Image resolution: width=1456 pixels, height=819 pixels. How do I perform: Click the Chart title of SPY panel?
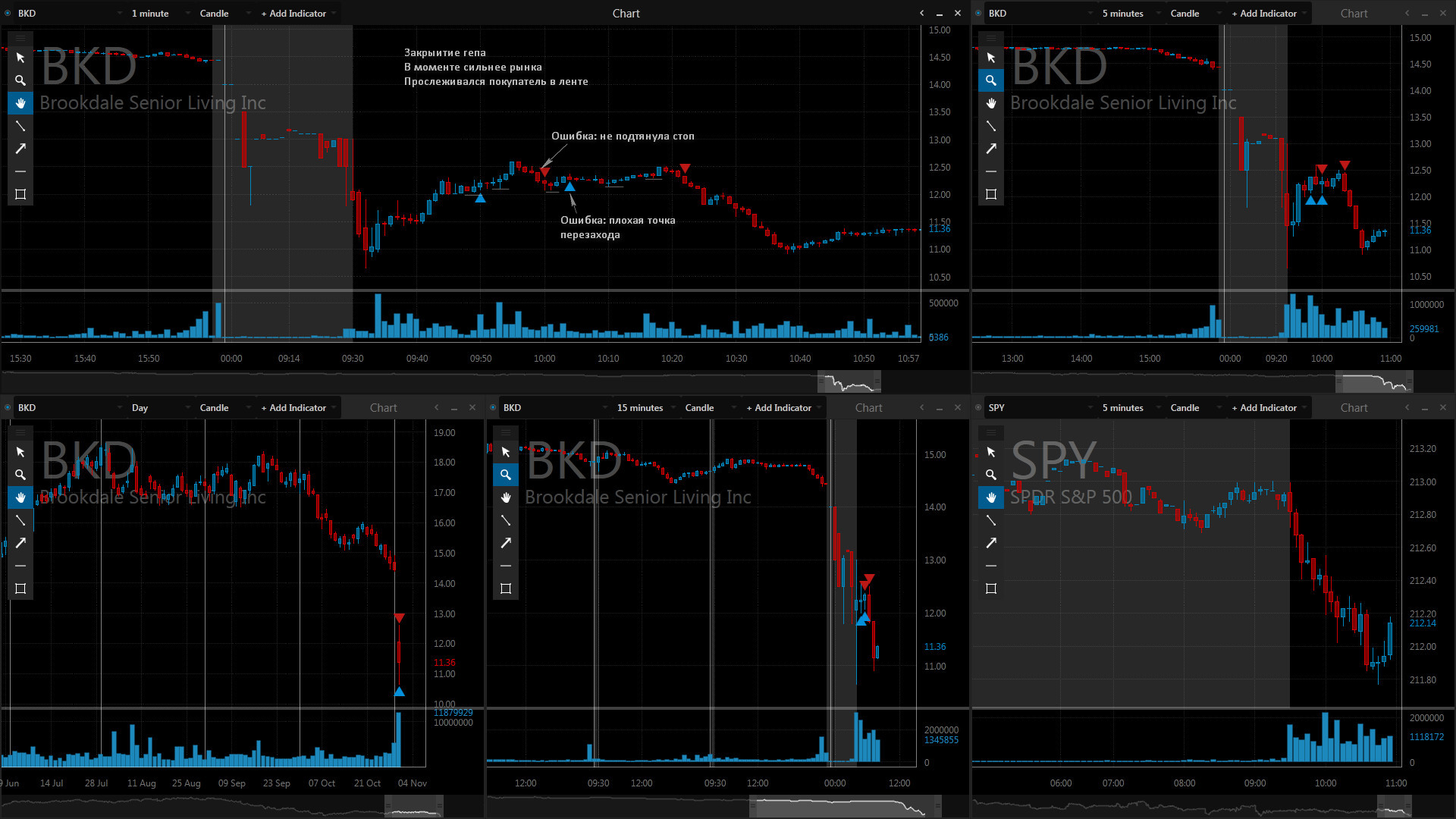coord(1354,408)
